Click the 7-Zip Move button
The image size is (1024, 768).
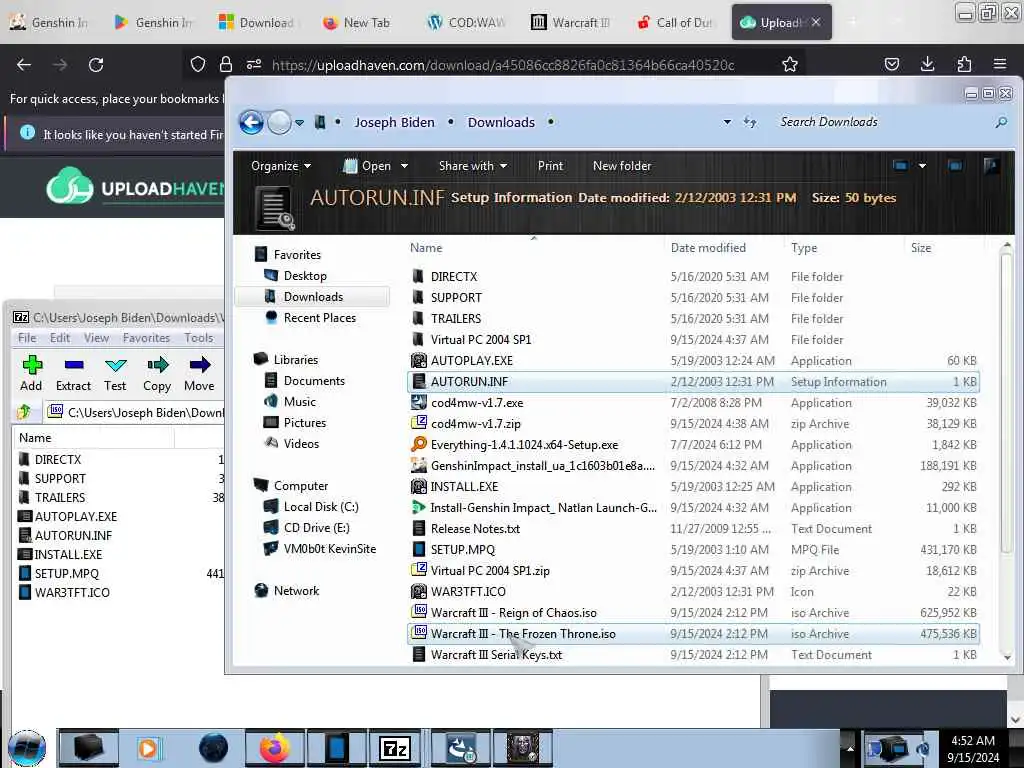coord(199,374)
